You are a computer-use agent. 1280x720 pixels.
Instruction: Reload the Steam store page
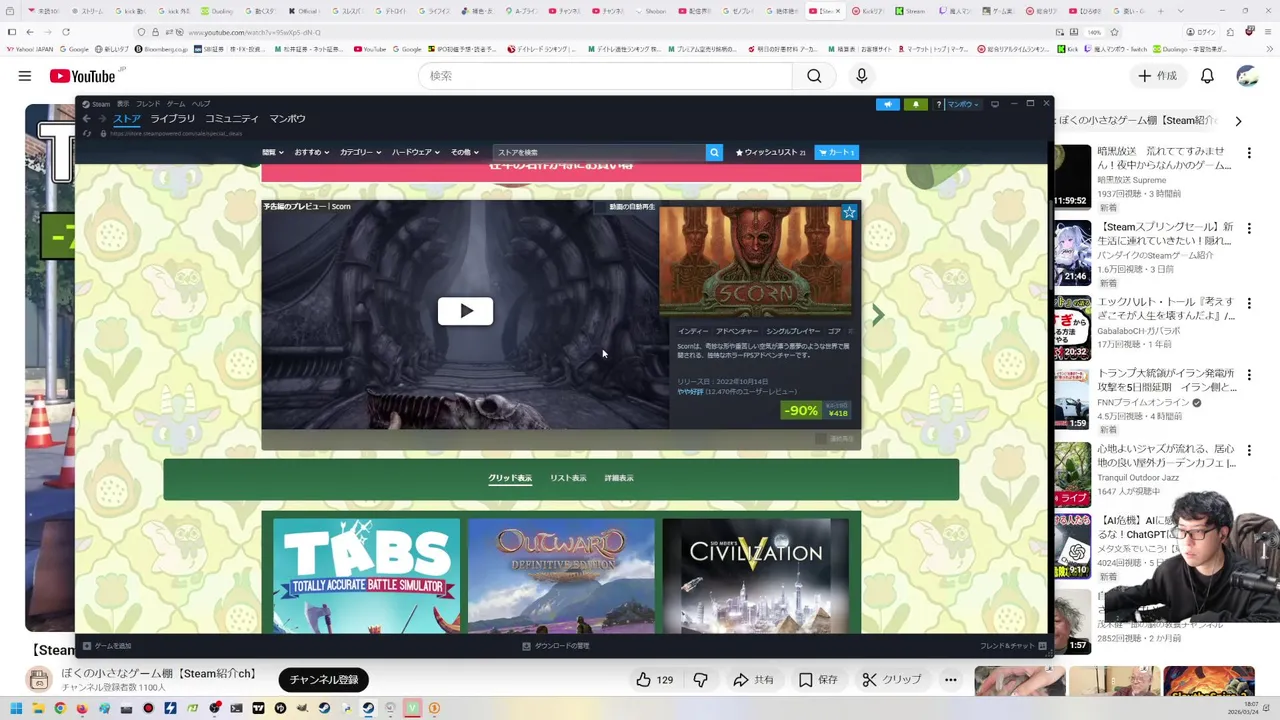(x=87, y=133)
